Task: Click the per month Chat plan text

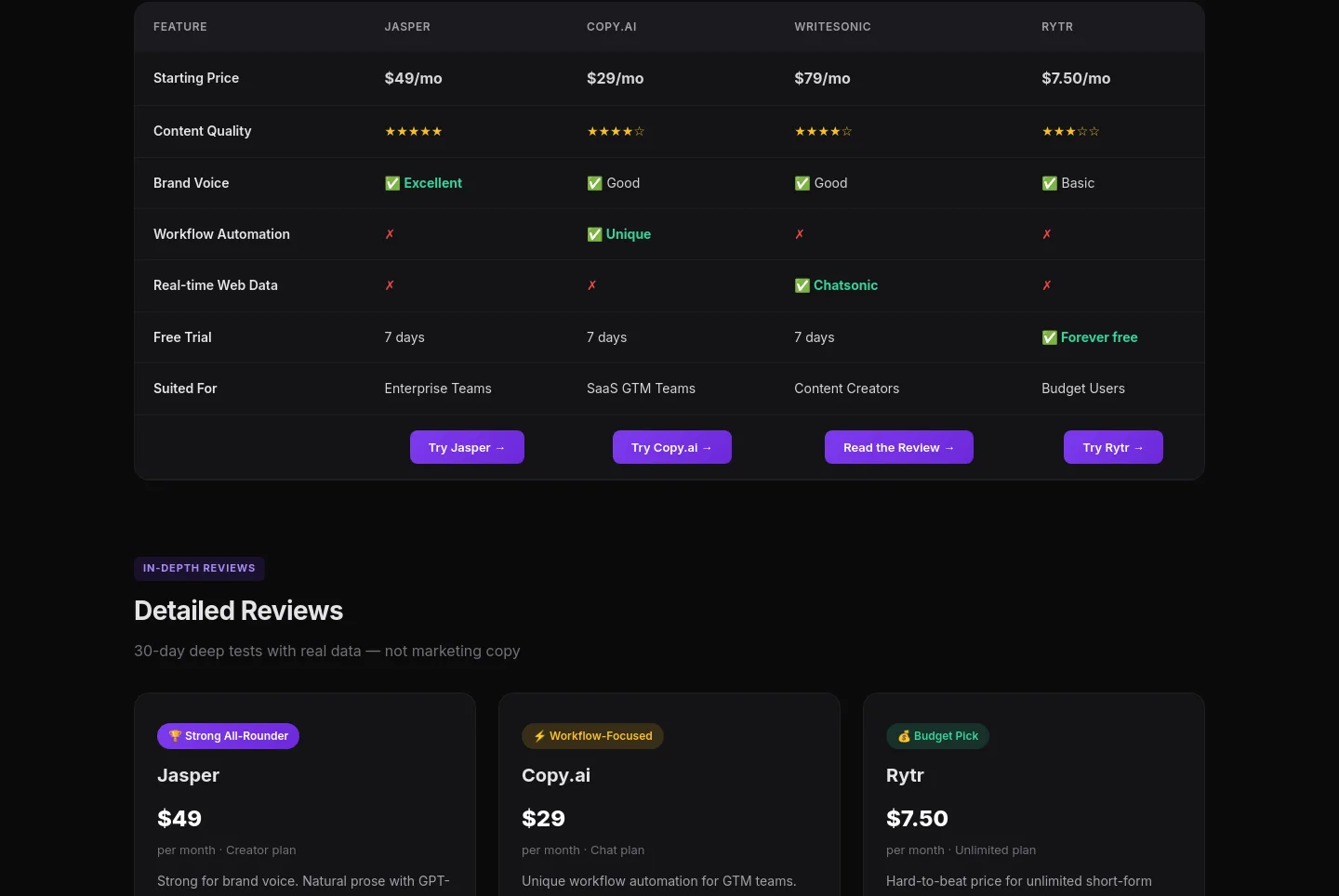Action: click(583, 850)
